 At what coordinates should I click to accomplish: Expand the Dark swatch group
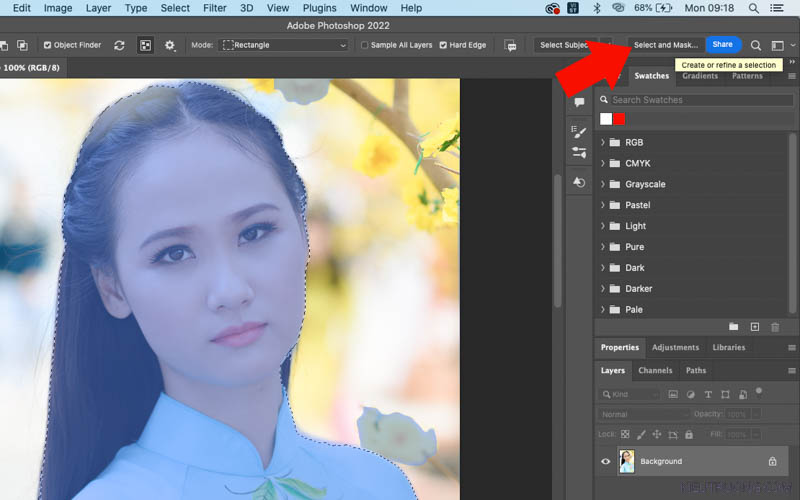tap(603, 268)
